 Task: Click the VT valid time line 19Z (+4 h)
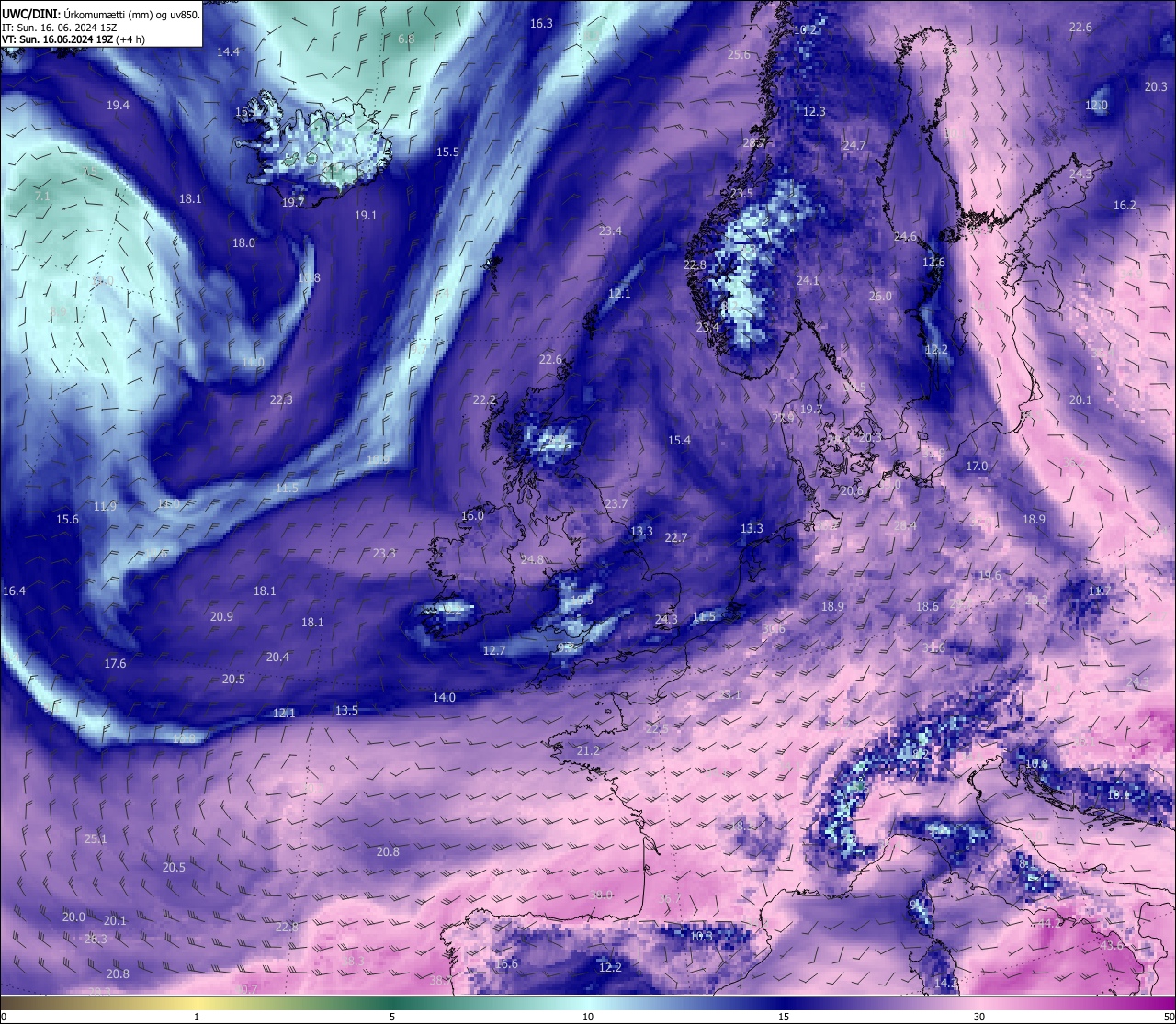[x=73, y=39]
